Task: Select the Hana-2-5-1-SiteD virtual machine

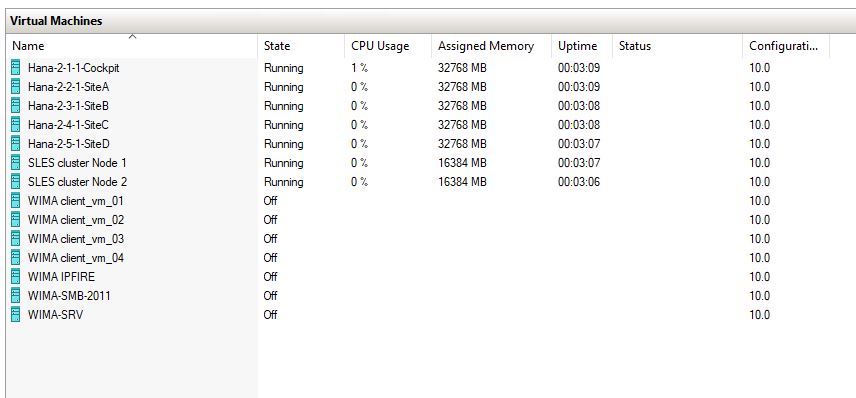Action: 69,144
